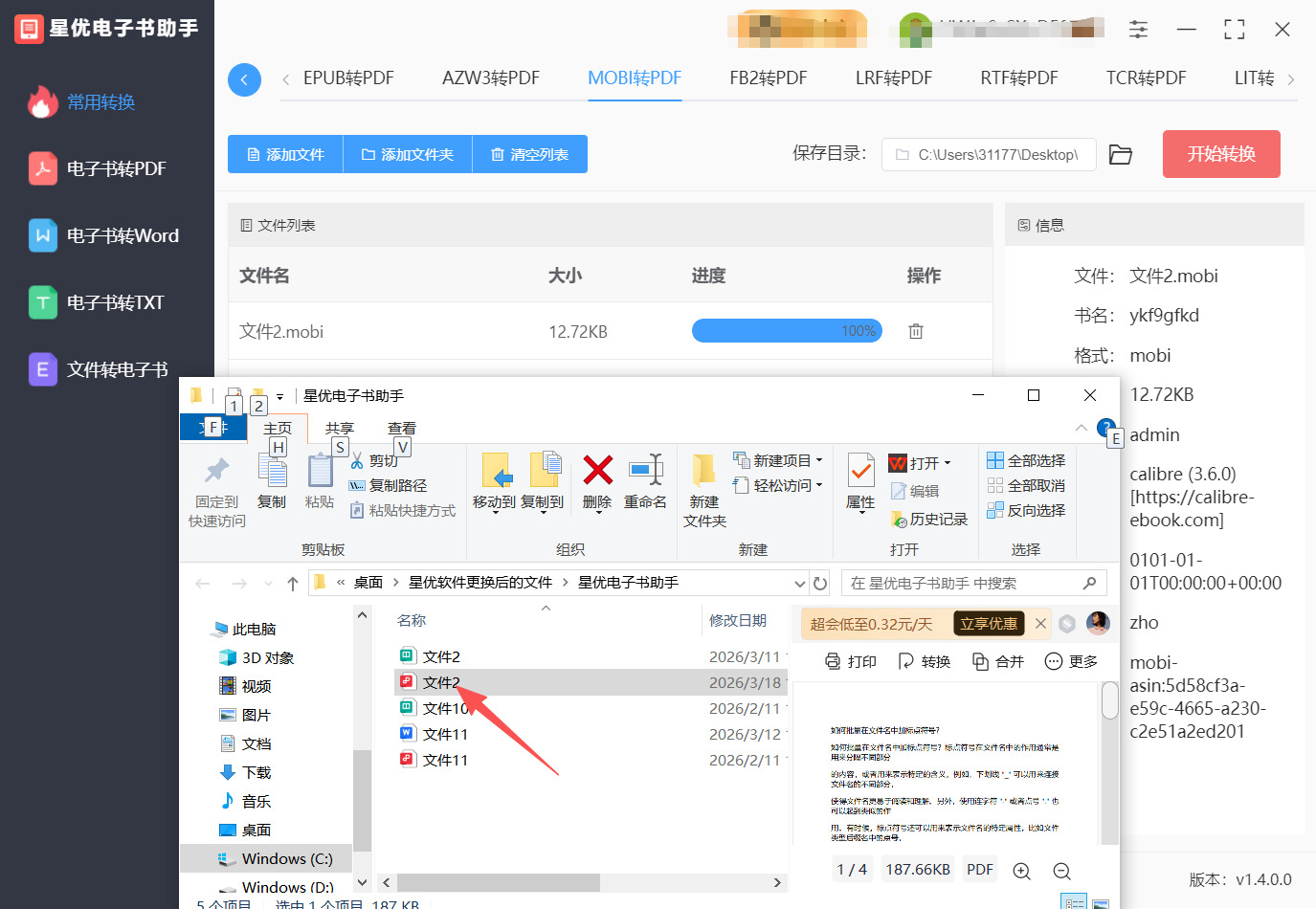The width and height of the screenshot is (1316, 909).
Task: Click the red 删除 X in Explorer ribbon
Action: (x=596, y=471)
